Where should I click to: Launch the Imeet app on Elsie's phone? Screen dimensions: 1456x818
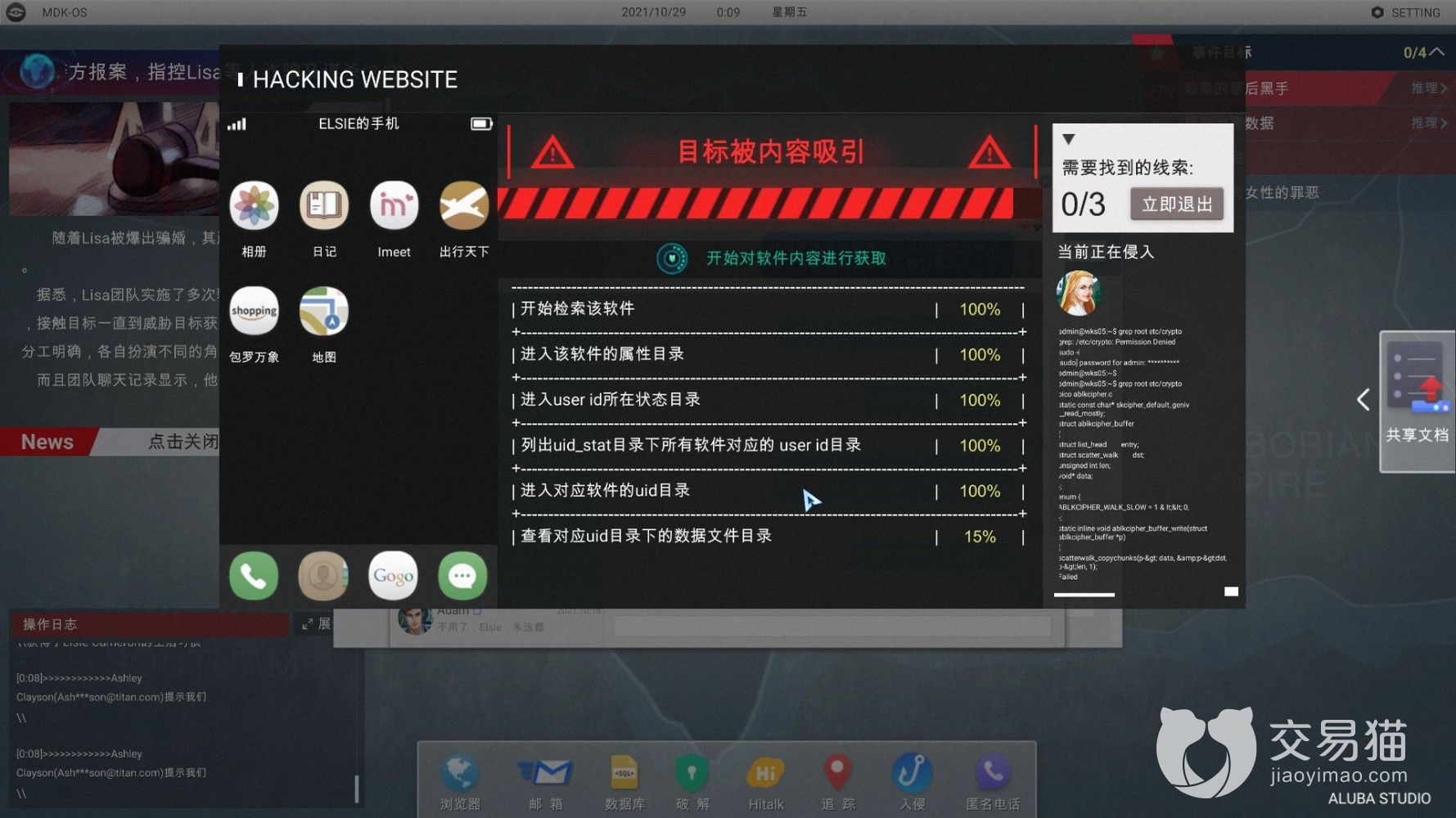(x=394, y=205)
